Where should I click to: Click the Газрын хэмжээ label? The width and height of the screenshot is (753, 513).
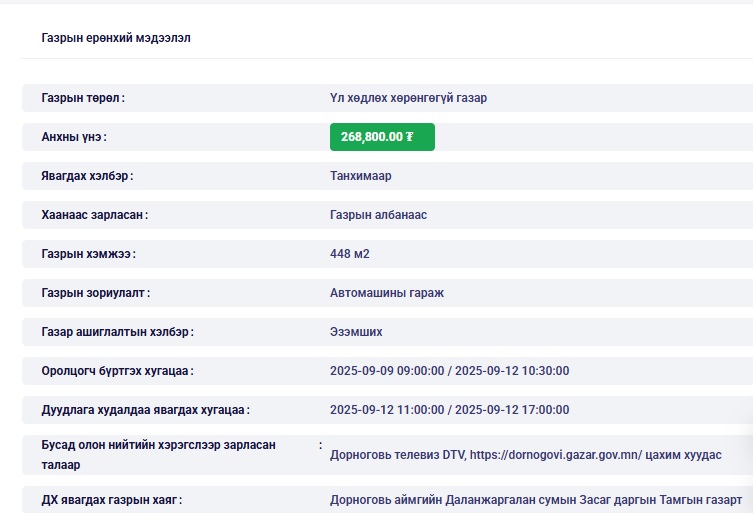(88, 254)
